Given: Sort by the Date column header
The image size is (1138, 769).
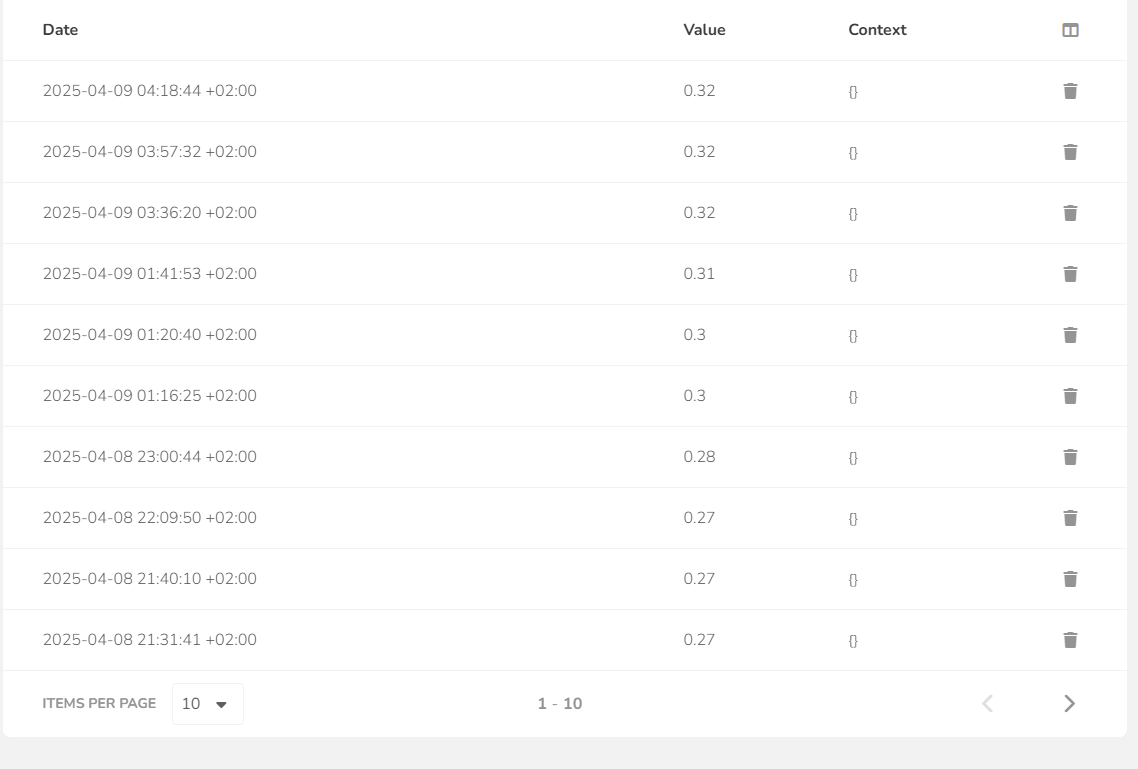Looking at the screenshot, I should click(60, 30).
